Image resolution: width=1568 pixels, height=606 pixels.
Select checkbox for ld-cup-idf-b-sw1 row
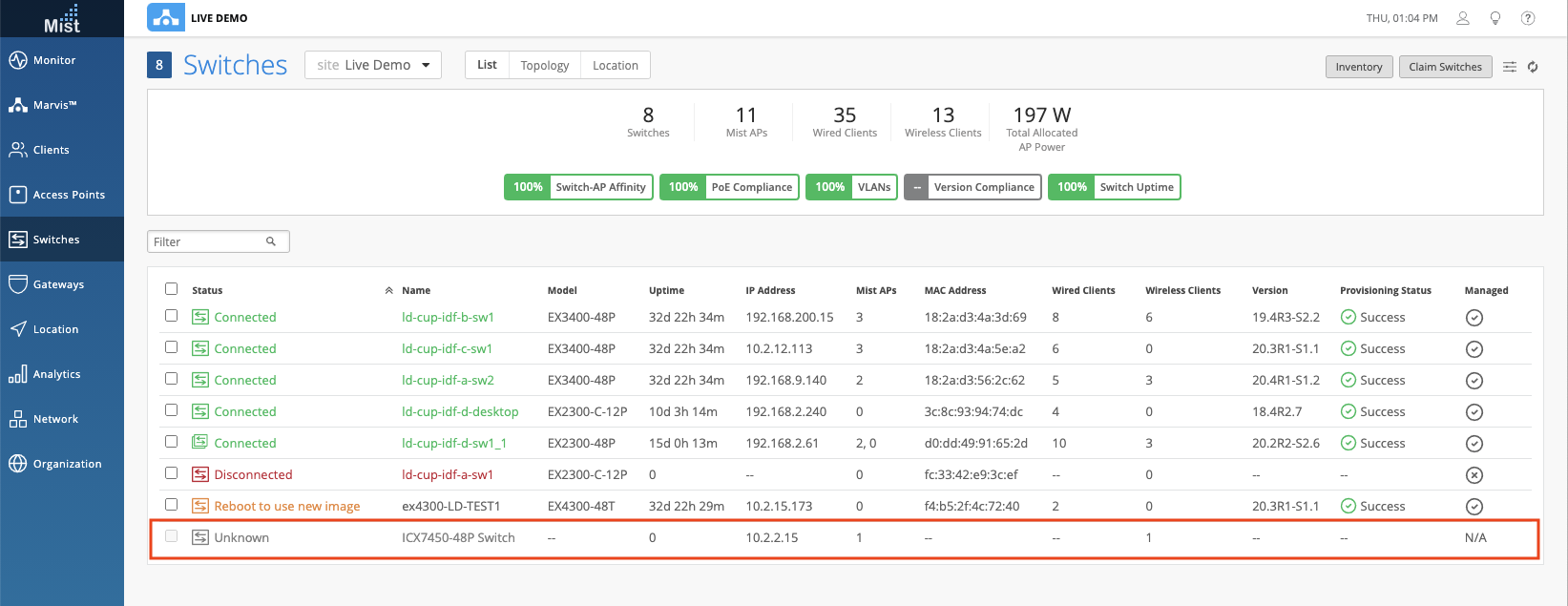pyautogui.click(x=172, y=316)
